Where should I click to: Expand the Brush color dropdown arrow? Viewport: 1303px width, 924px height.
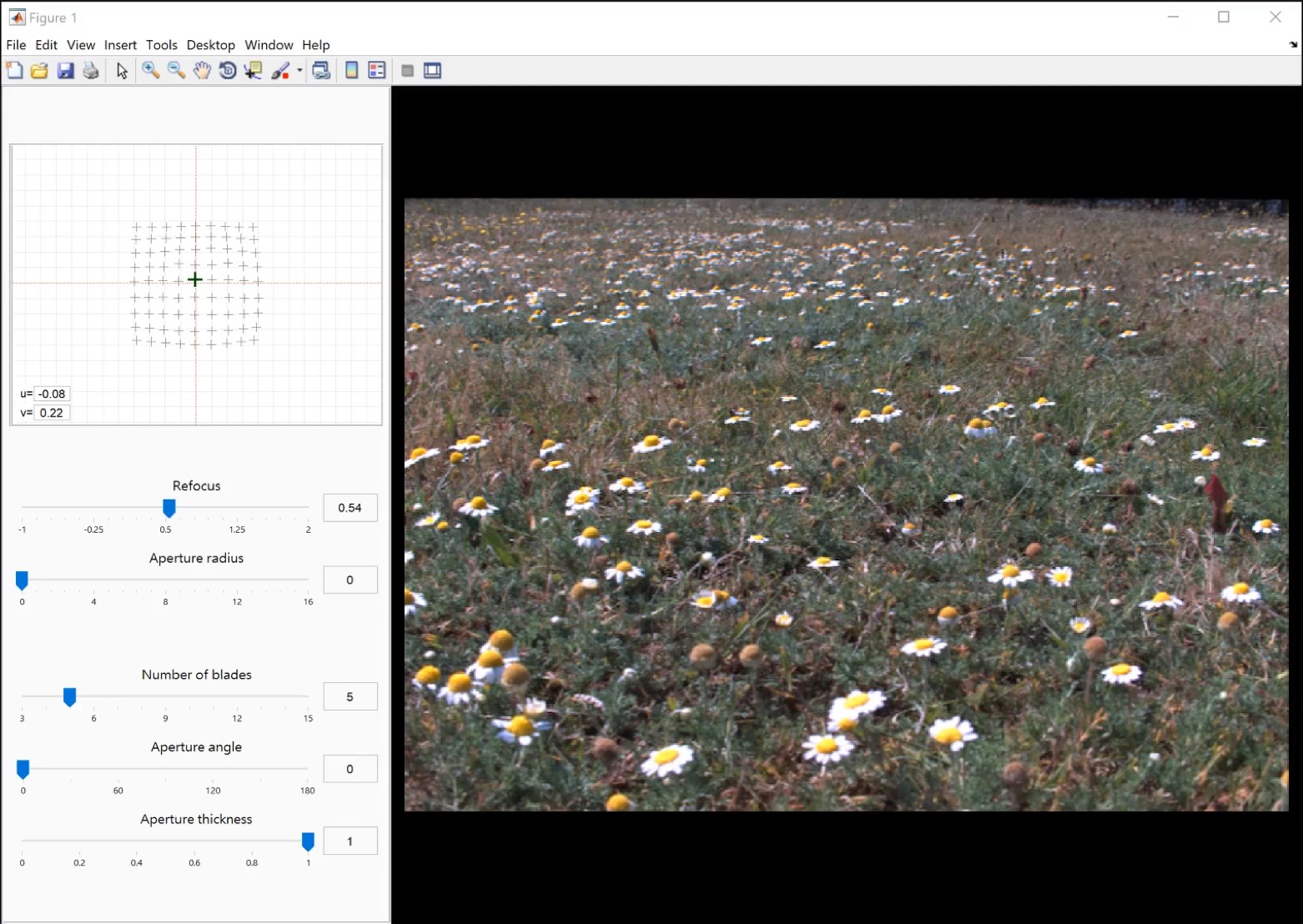click(x=299, y=71)
